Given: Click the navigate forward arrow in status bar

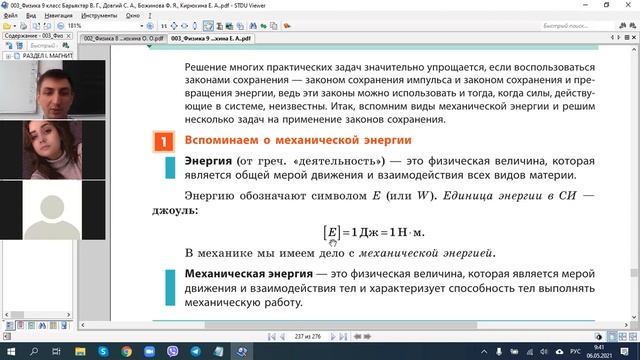Looking at the screenshot, I should tap(367, 337).
